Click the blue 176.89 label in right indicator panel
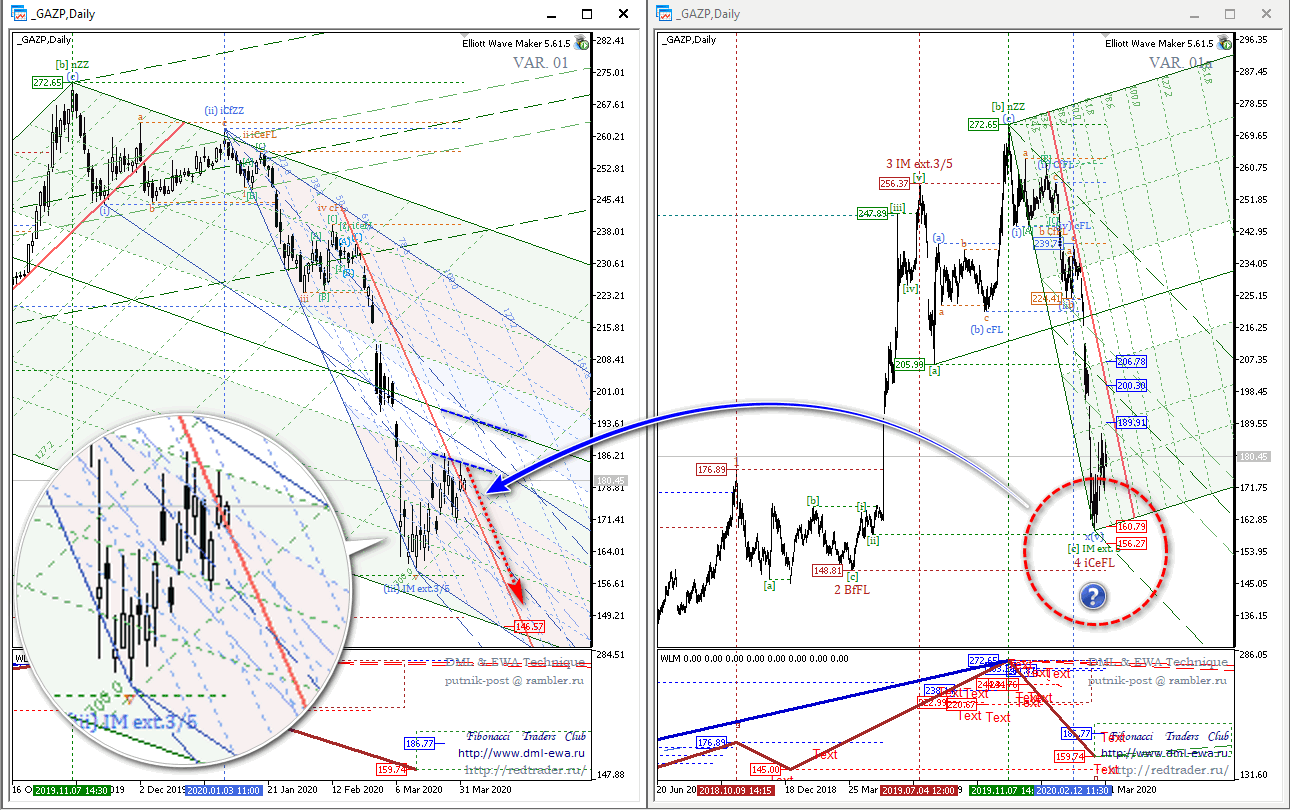This screenshot has height=810, width=1290. pyautogui.click(x=711, y=743)
